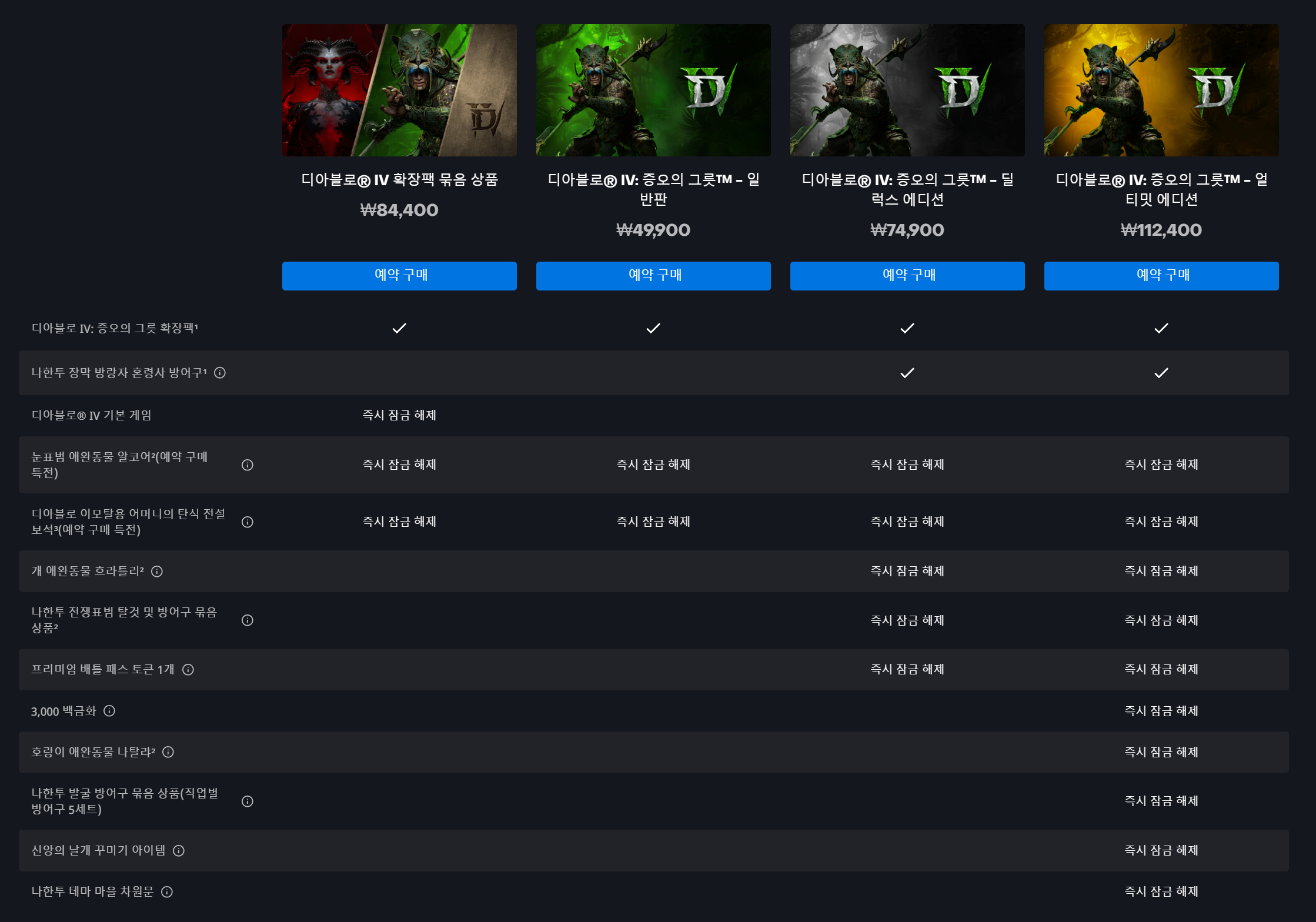
Task: Click info icon for 프리미엄 배틀 패스 토큰
Action: [x=188, y=670]
